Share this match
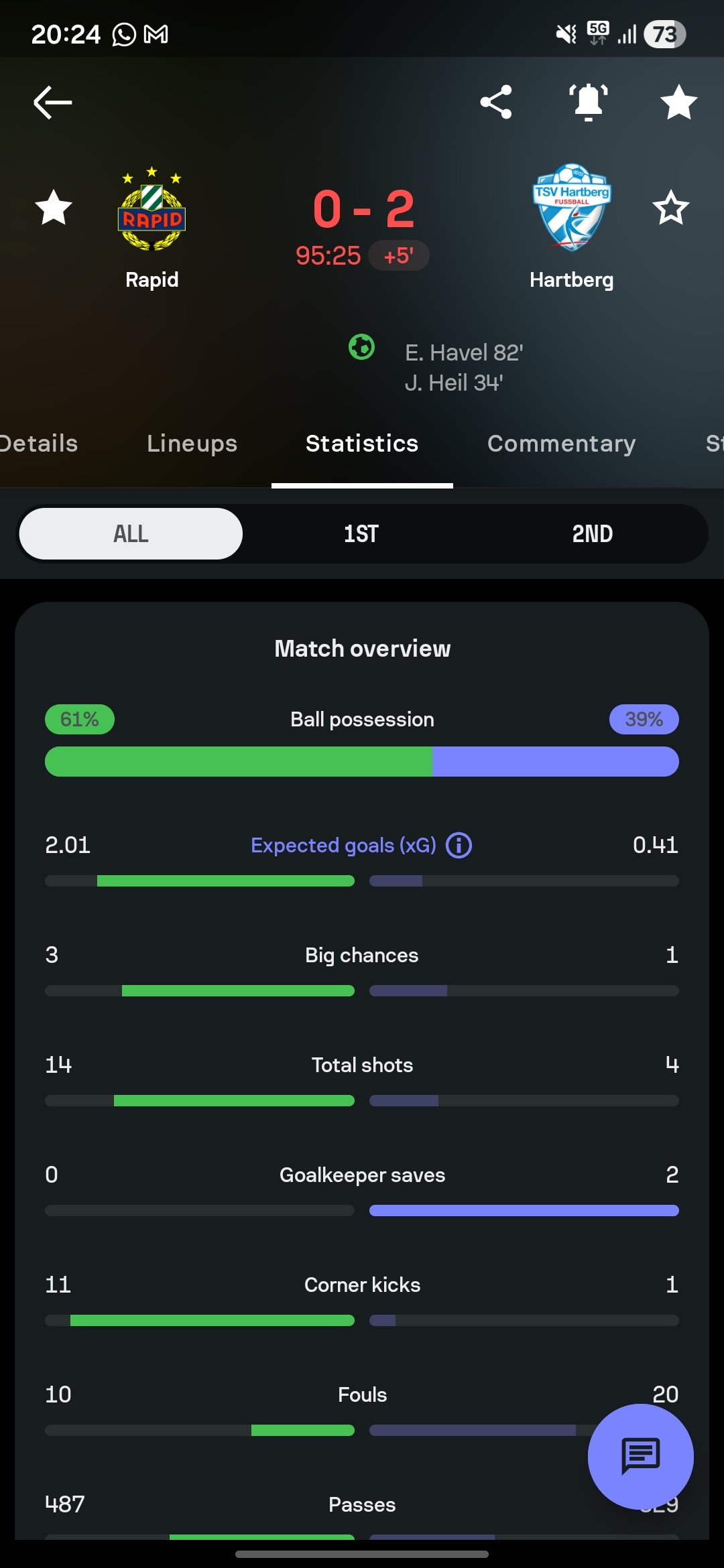Viewport: 724px width, 1568px height. coord(496,103)
